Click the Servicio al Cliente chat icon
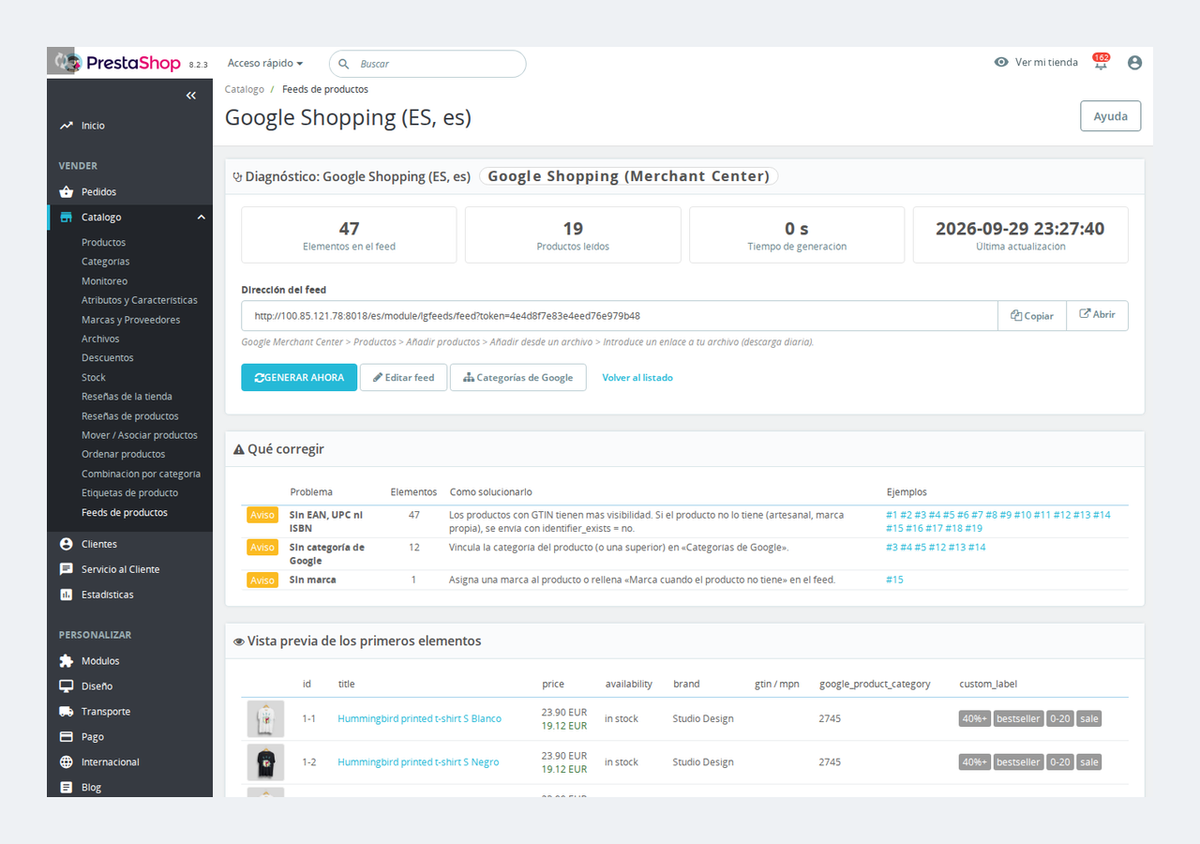Viewport: 1200px width, 844px height. pos(66,569)
